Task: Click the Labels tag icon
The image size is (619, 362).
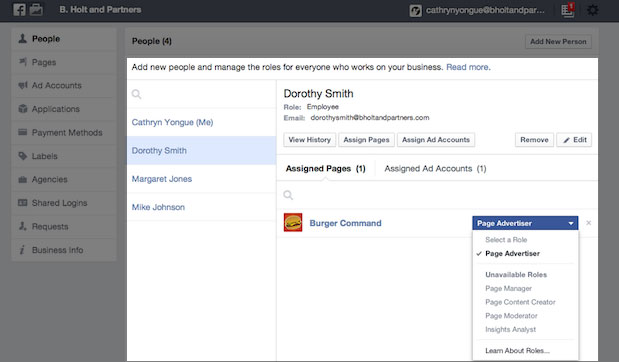Action: click(23, 156)
